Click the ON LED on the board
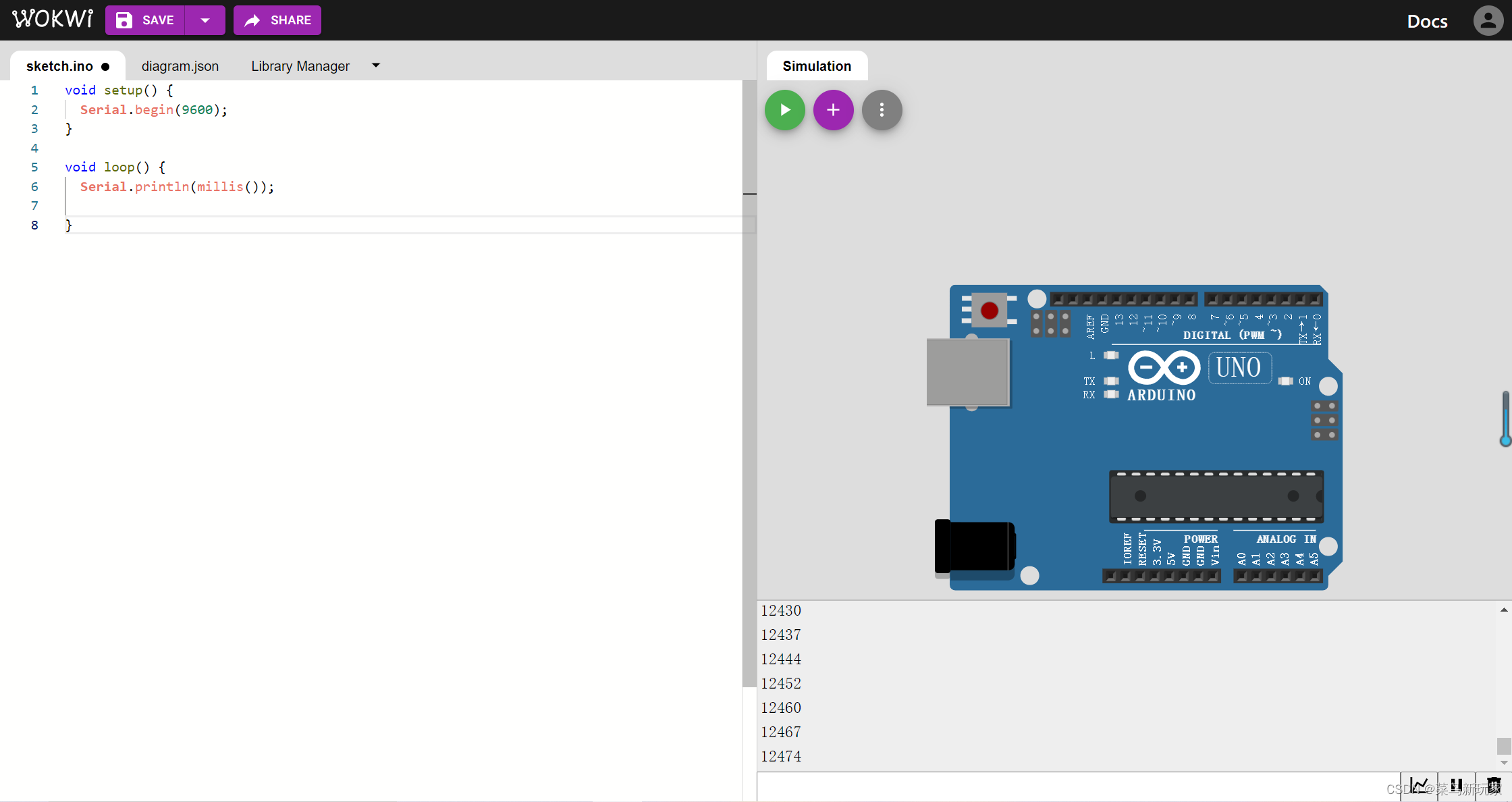Image resolution: width=1512 pixels, height=802 pixels. 1286,381
